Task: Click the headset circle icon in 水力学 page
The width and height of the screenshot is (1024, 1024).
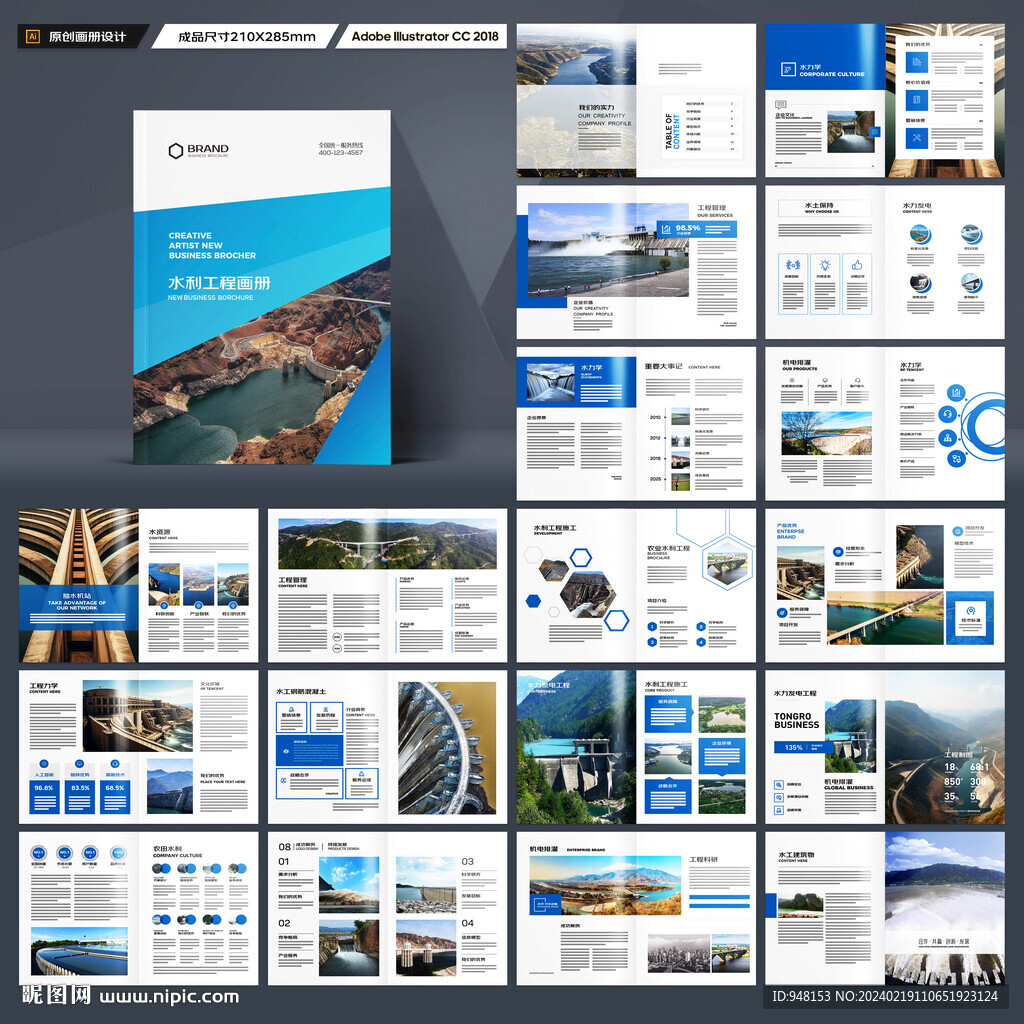Action: pyautogui.click(x=948, y=415)
